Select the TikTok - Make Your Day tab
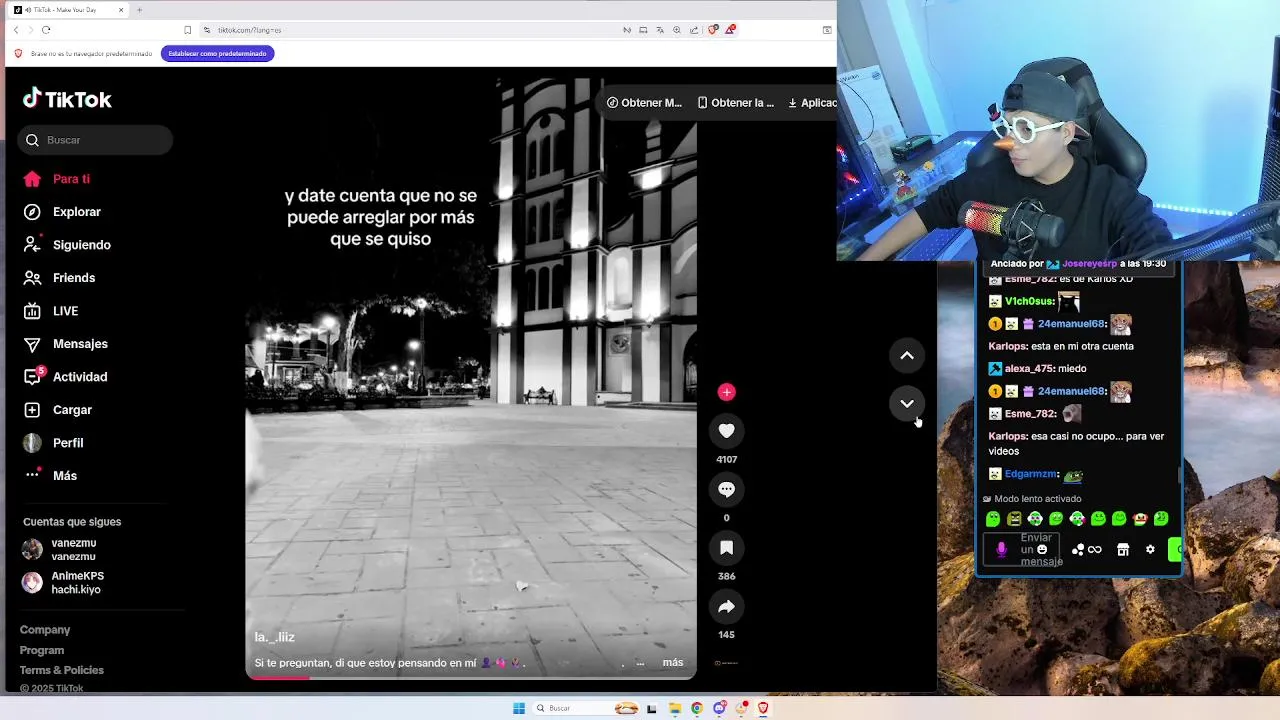The width and height of the screenshot is (1280, 720). click(x=69, y=9)
